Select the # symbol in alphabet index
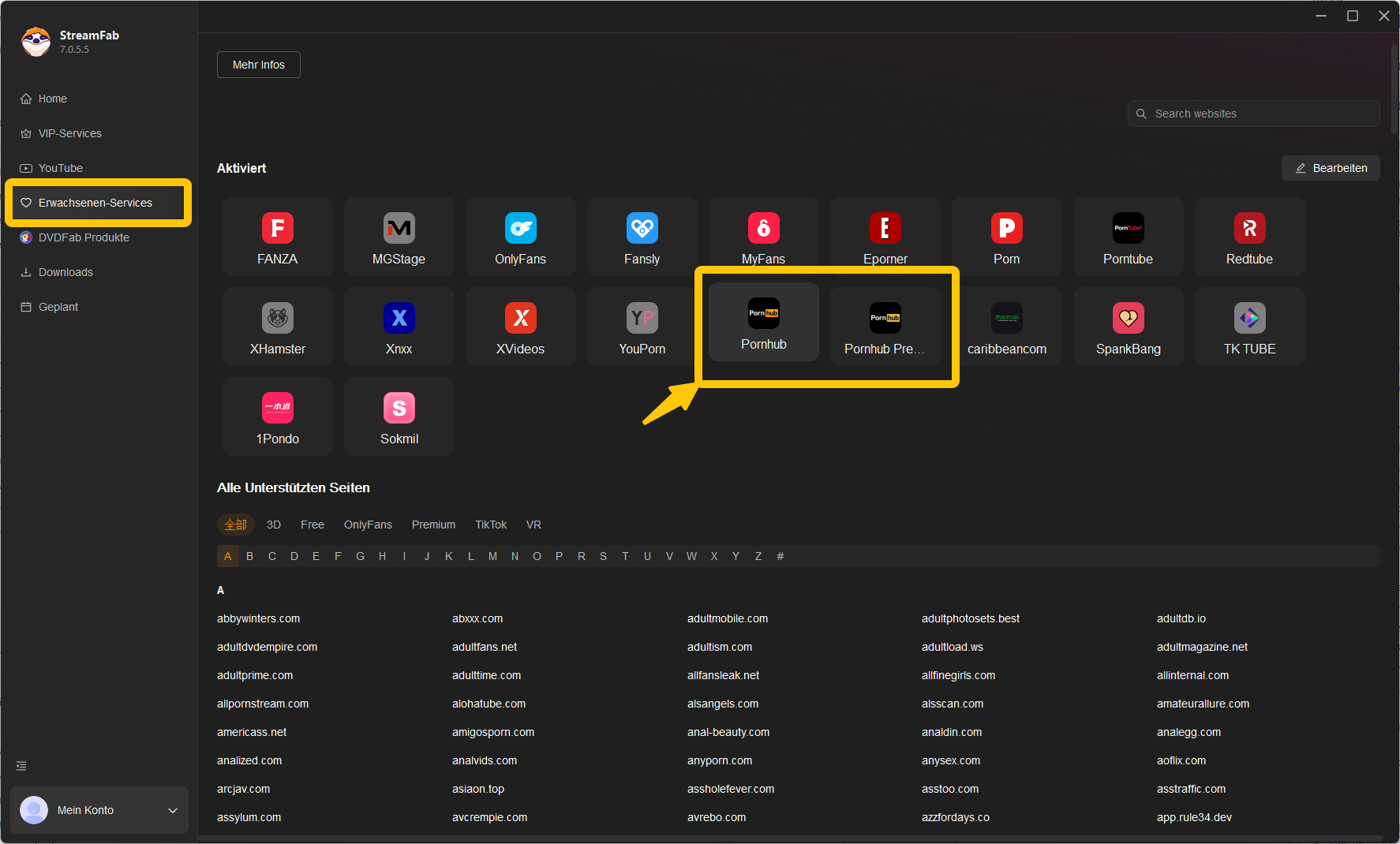Screen dimensions: 1400x844 tap(780, 556)
